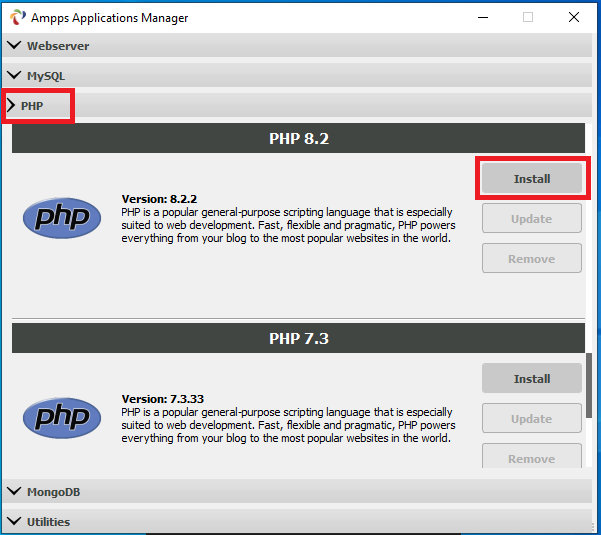Maximize the Ampps Applications Manager window
The image size is (601, 535).
(x=528, y=17)
